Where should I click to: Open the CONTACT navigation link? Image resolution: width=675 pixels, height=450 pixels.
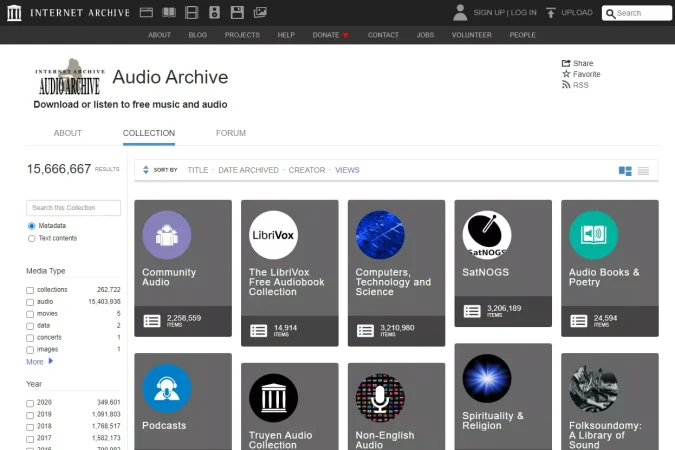click(383, 35)
